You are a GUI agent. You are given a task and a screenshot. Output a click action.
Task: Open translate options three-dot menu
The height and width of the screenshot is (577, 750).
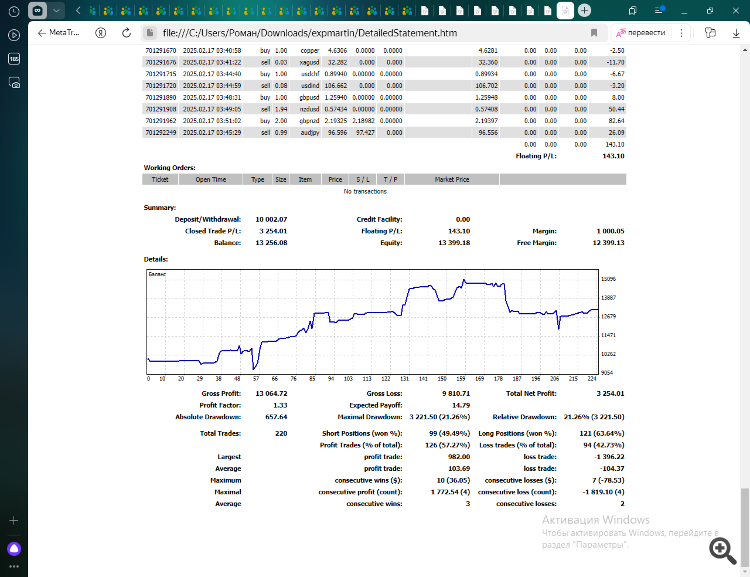click(x=681, y=33)
